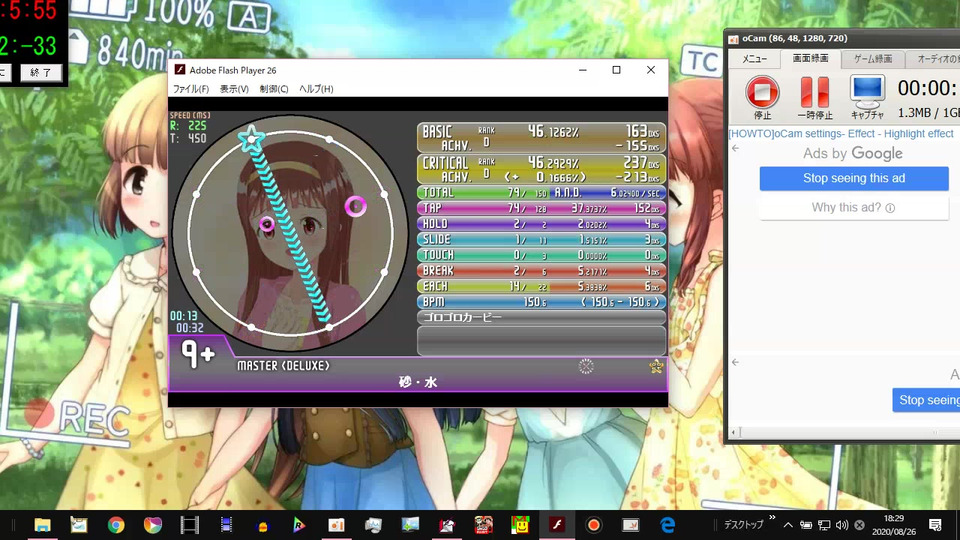Click 'Why this ad?' in the oCam ad

853,208
